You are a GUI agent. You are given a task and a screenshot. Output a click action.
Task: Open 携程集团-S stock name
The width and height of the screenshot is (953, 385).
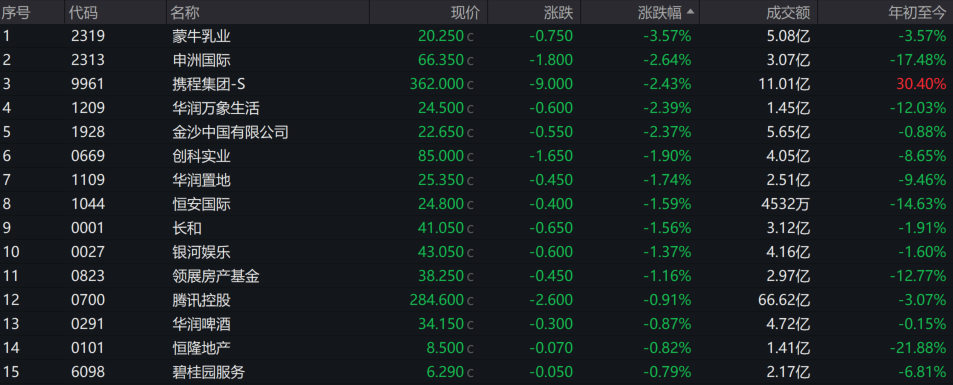pos(208,84)
